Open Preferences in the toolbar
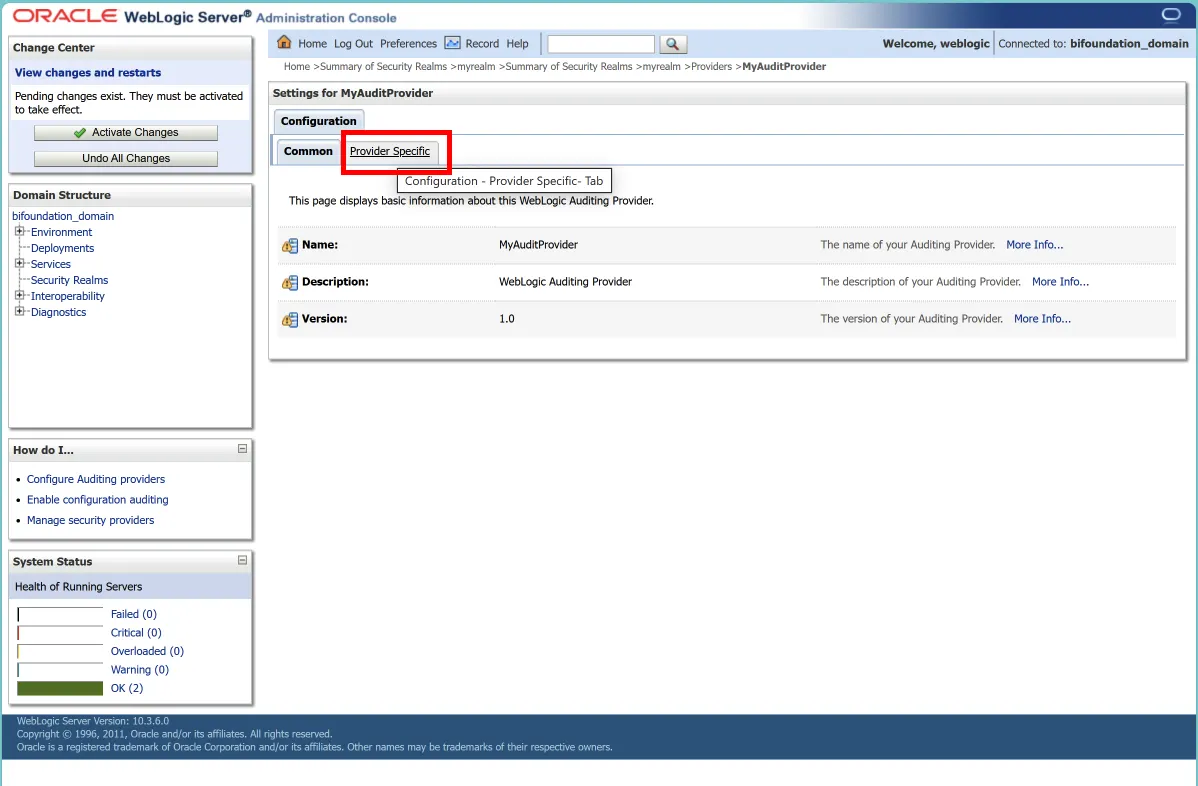This screenshot has height=786, width=1198. tap(408, 44)
